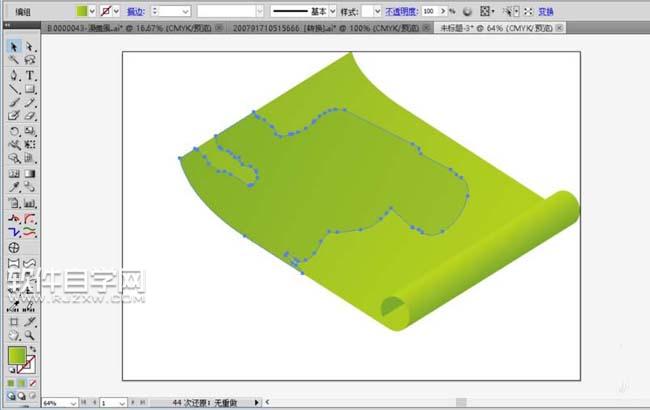Select the Pen tool

[x=14, y=75]
